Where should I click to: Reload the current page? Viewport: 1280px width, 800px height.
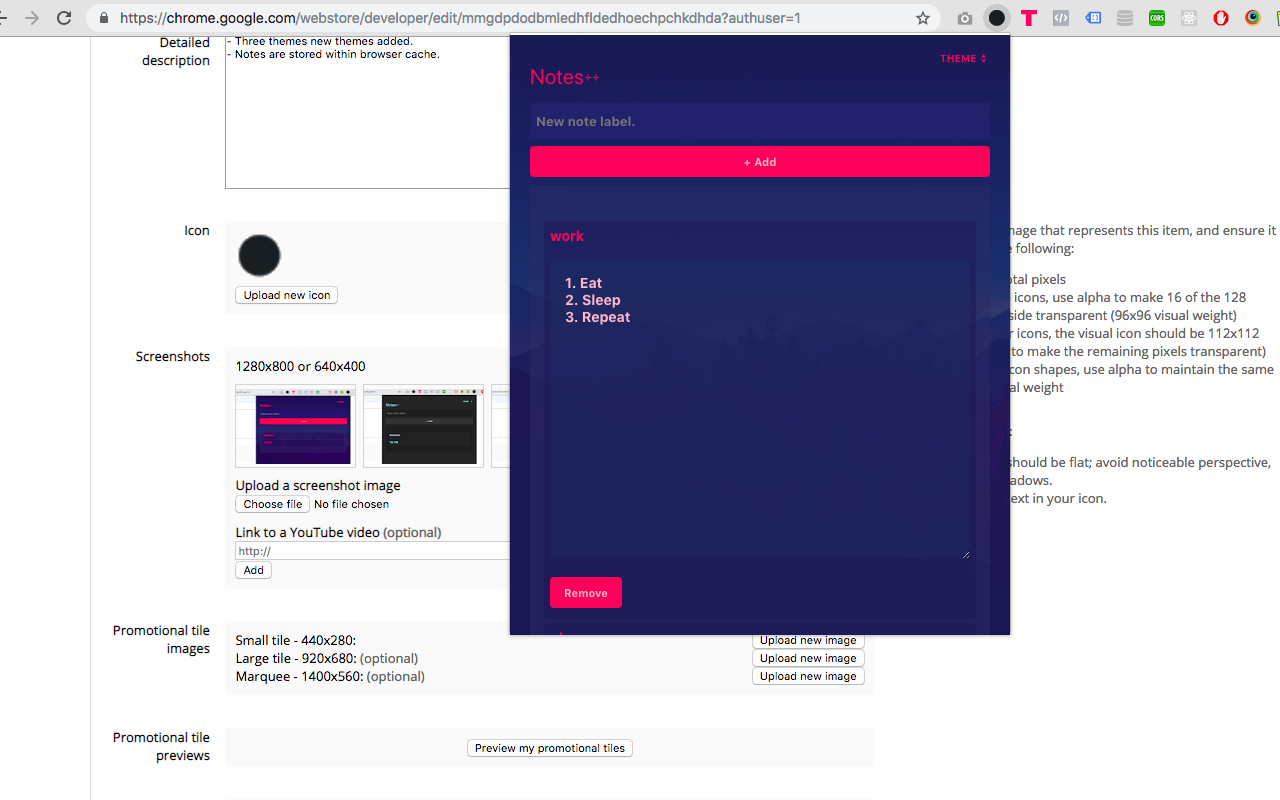tap(64, 18)
